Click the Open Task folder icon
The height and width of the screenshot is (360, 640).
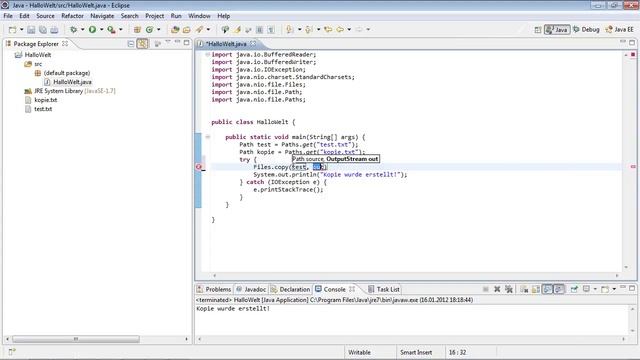click(x=187, y=30)
